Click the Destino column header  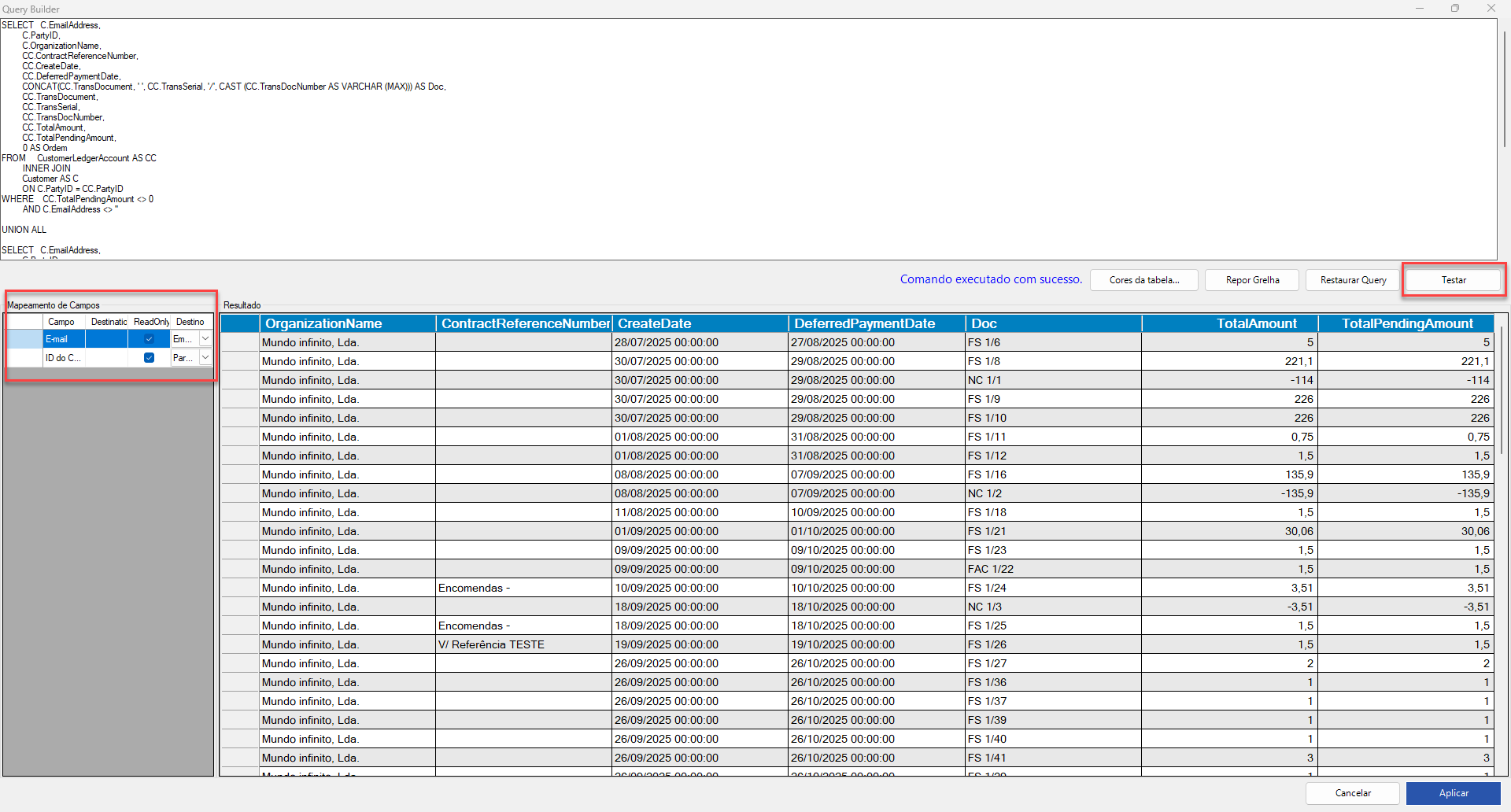coord(191,322)
